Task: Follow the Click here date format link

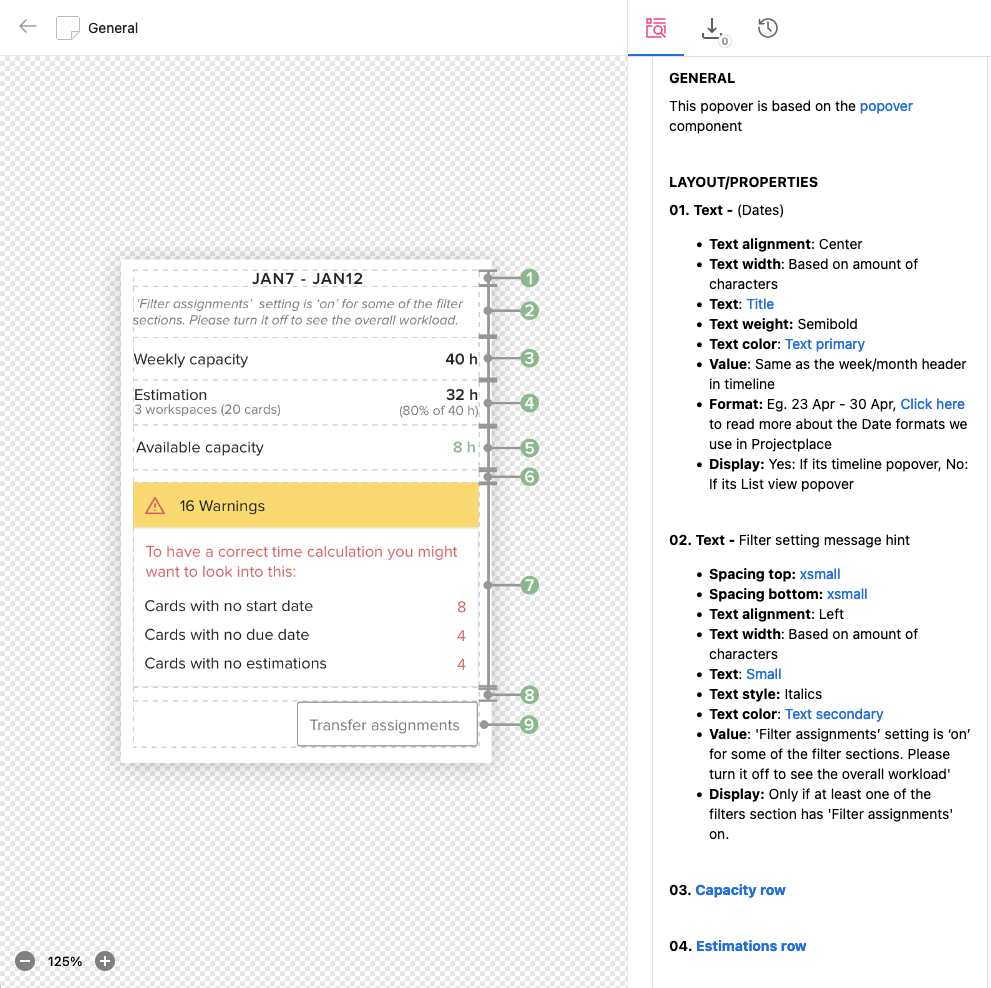Action: tap(932, 404)
